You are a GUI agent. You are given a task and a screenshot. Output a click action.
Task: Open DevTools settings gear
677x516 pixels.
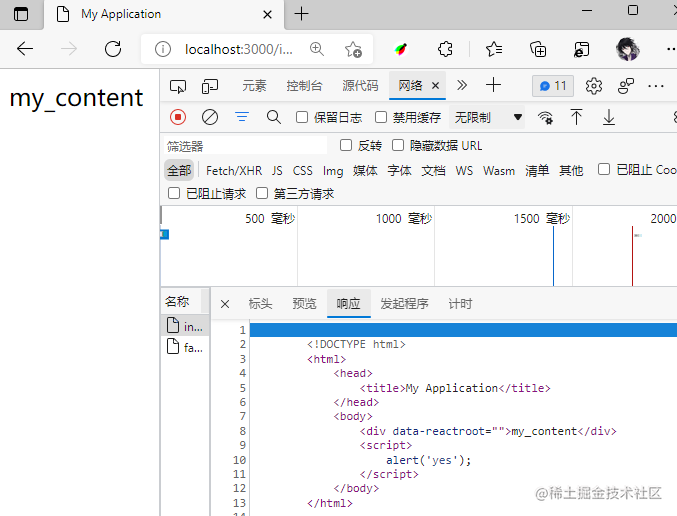click(594, 86)
